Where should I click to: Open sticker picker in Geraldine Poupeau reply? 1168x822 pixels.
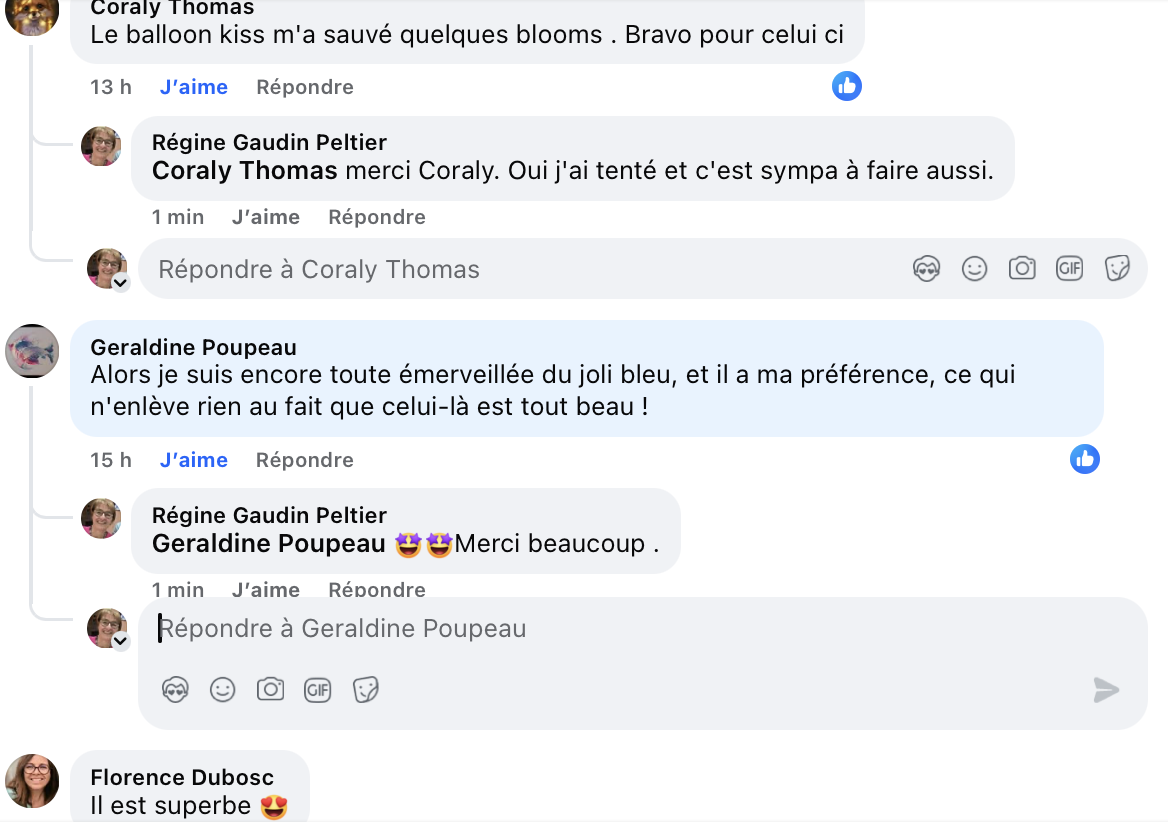(366, 690)
